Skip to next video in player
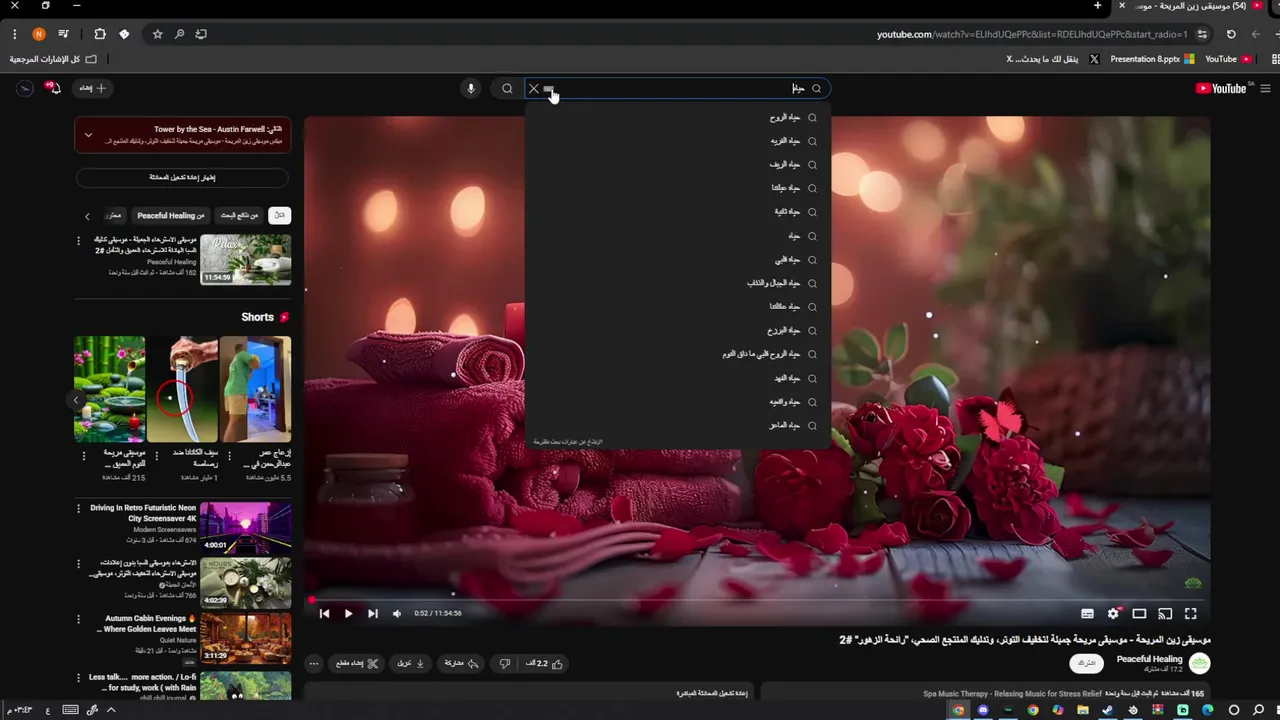 coord(372,613)
